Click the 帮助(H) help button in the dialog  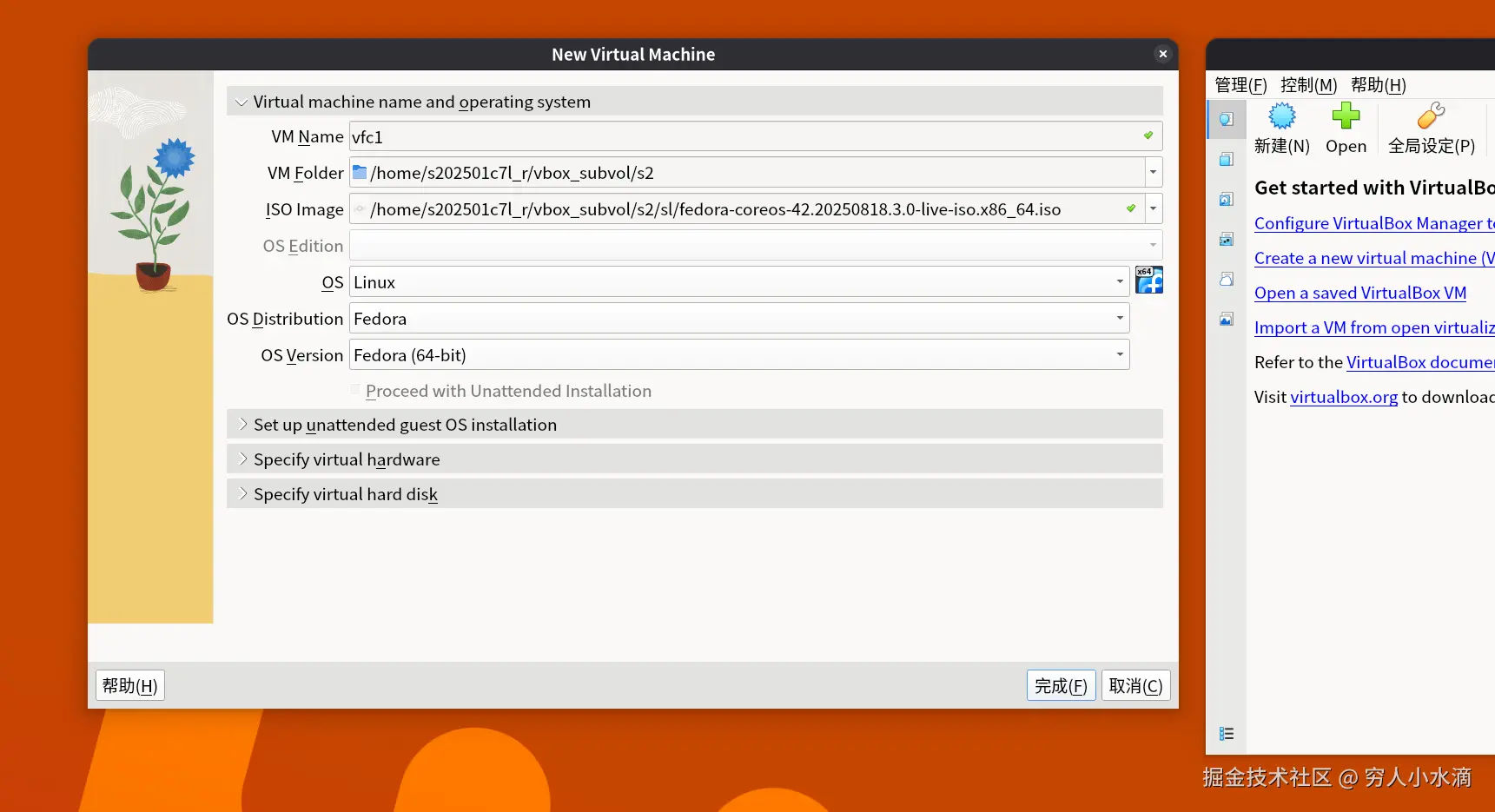[130, 685]
